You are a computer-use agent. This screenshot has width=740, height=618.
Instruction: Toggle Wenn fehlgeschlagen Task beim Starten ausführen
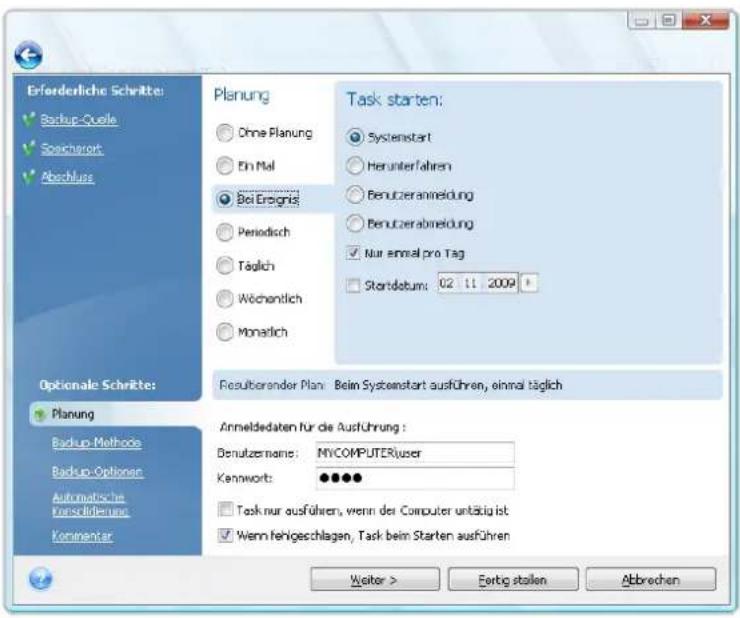tap(226, 535)
